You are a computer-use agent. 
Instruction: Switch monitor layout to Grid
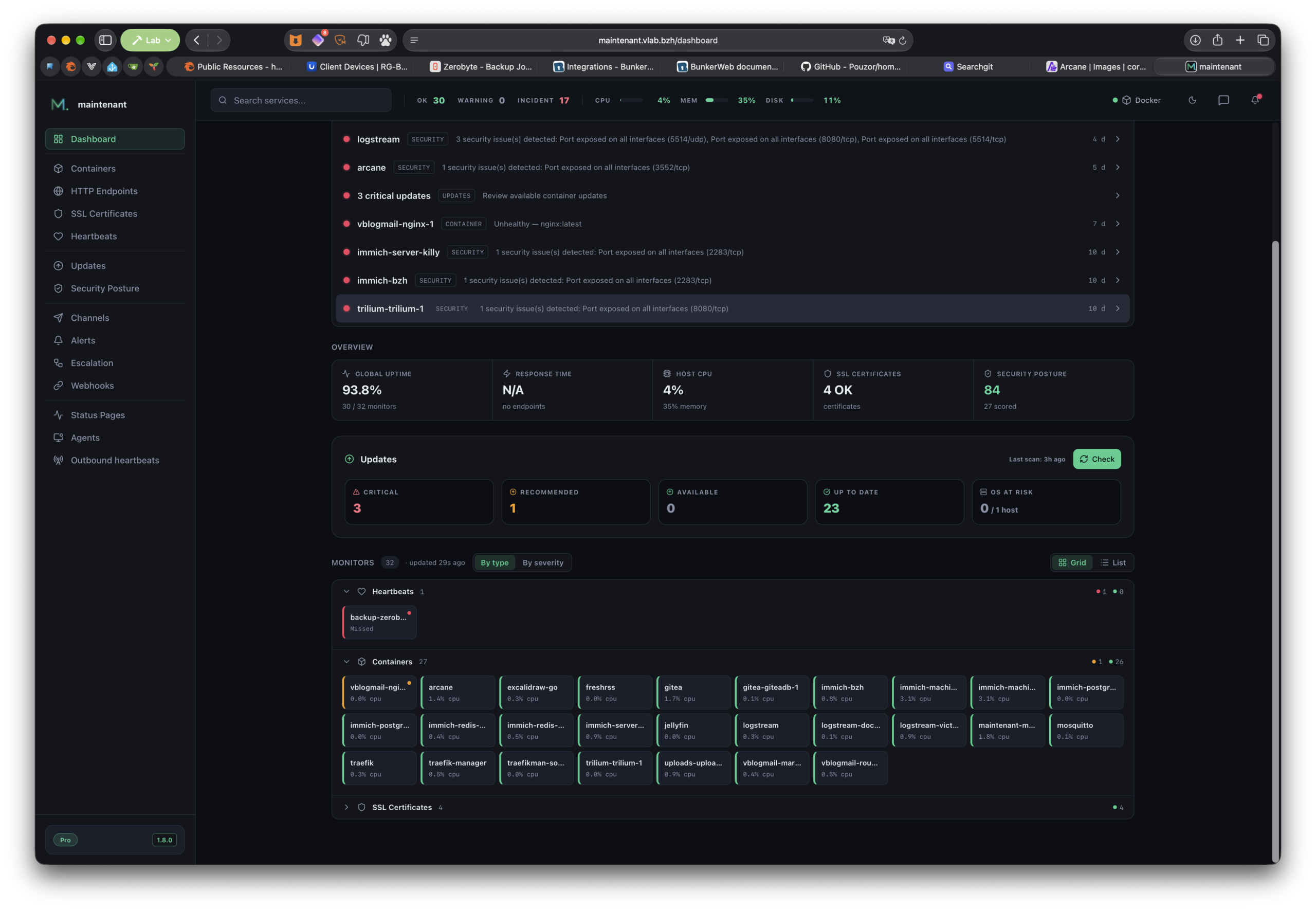(1072, 563)
